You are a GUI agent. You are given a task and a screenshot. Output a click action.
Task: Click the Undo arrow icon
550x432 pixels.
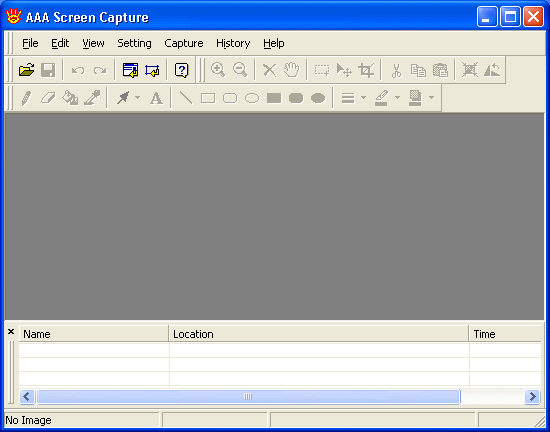click(78, 70)
